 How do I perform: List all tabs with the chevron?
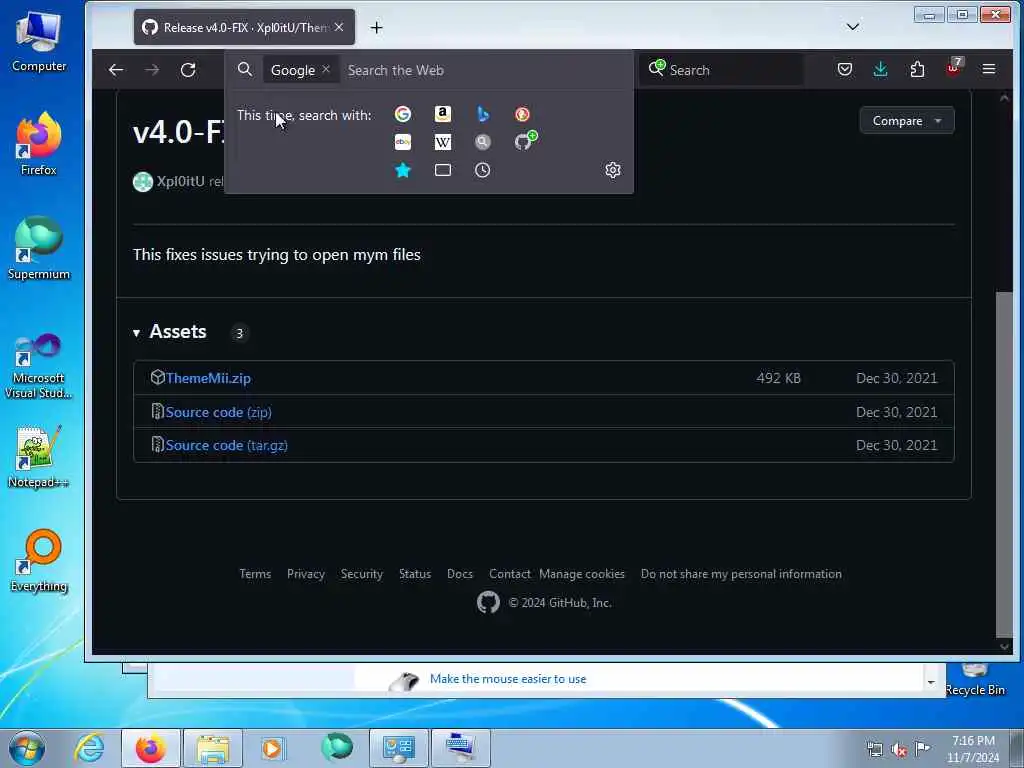[x=852, y=27]
